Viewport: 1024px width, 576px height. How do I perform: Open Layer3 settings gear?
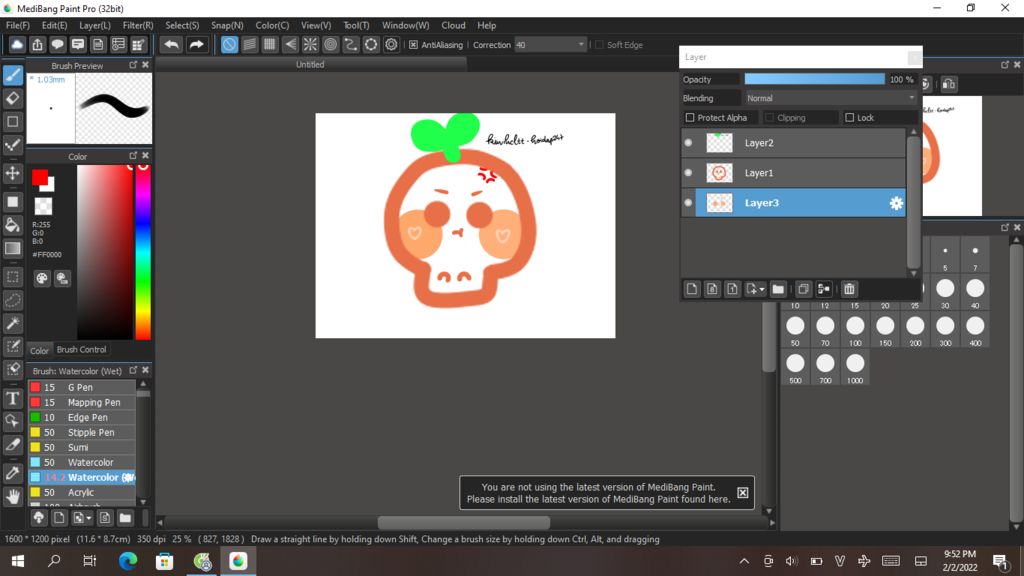pos(896,203)
